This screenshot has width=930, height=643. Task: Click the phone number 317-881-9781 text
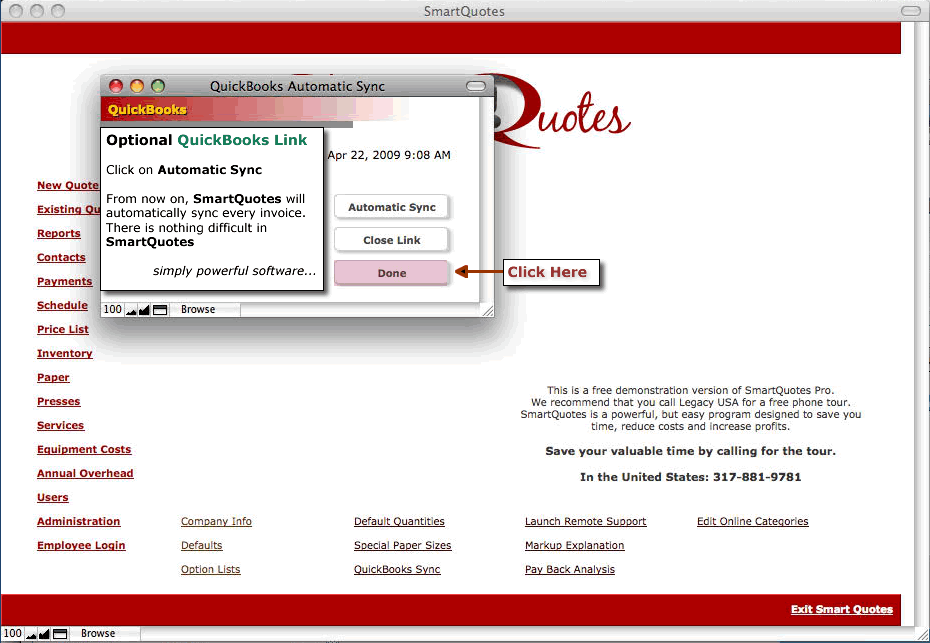point(757,477)
